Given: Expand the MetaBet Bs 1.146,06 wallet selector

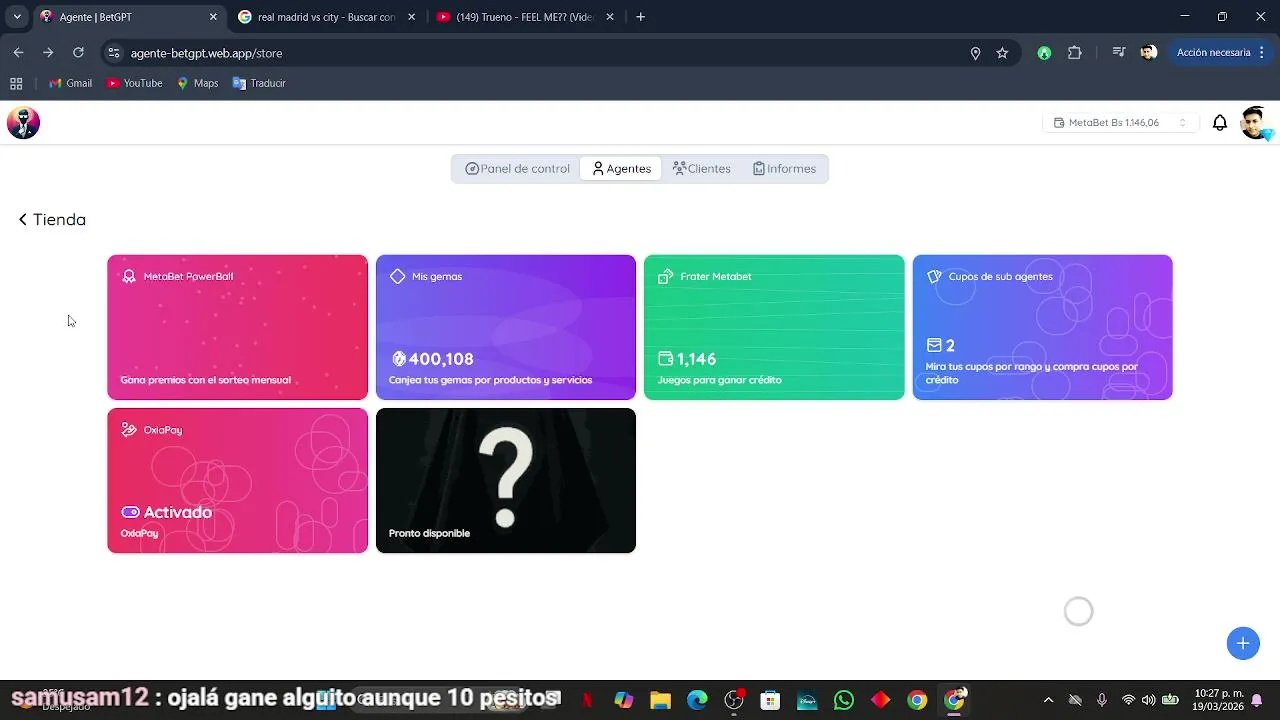Looking at the screenshot, I should click(x=1120, y=123).
